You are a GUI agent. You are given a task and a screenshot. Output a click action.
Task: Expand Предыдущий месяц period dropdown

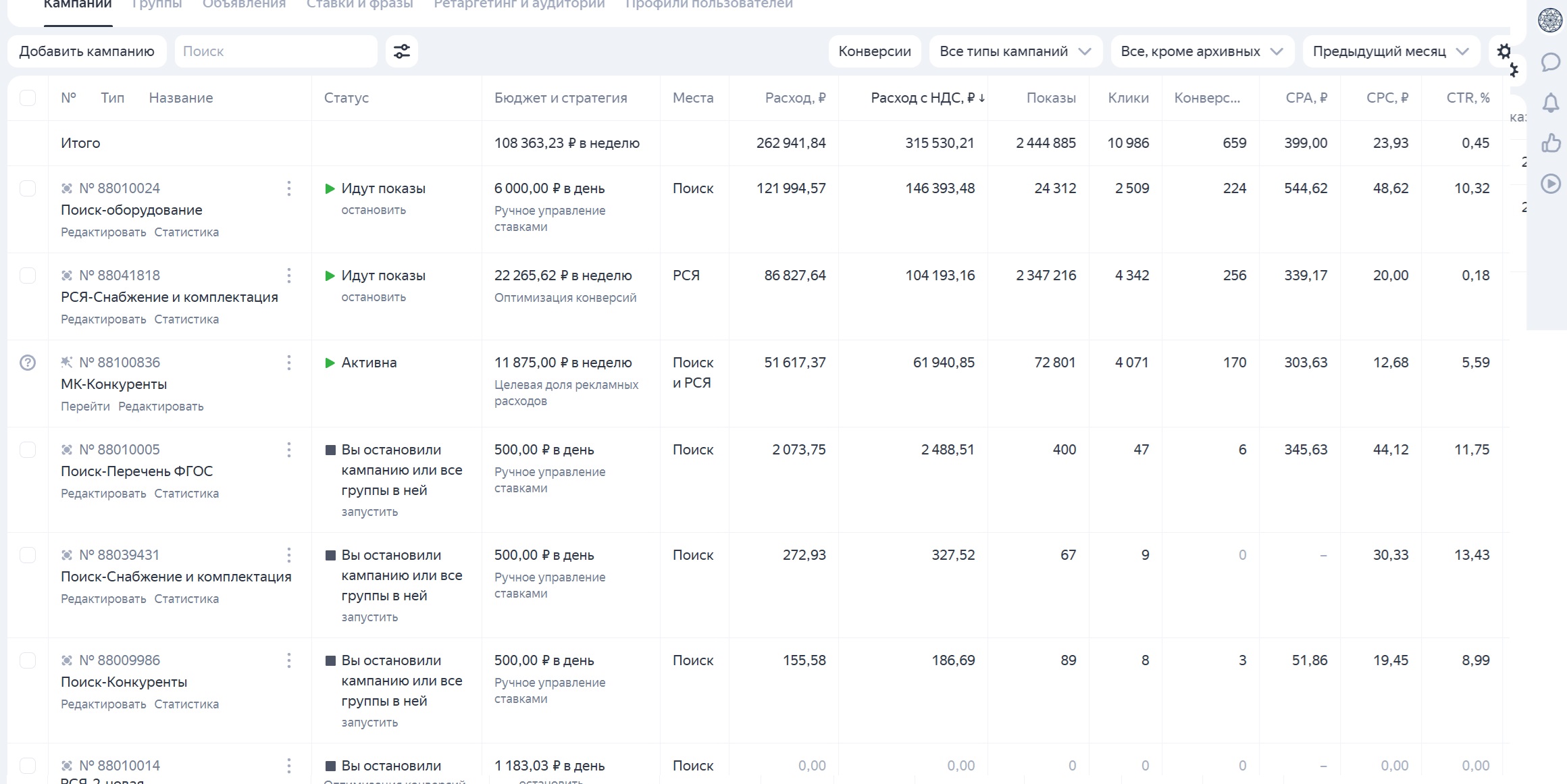click(x=1391, y=51)
